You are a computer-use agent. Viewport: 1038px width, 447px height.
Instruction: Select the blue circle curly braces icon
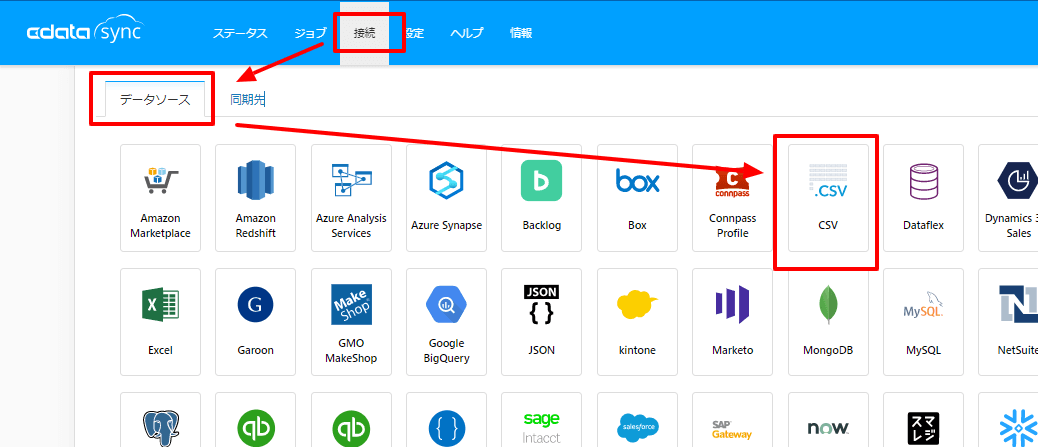click(x=446, y=428)
